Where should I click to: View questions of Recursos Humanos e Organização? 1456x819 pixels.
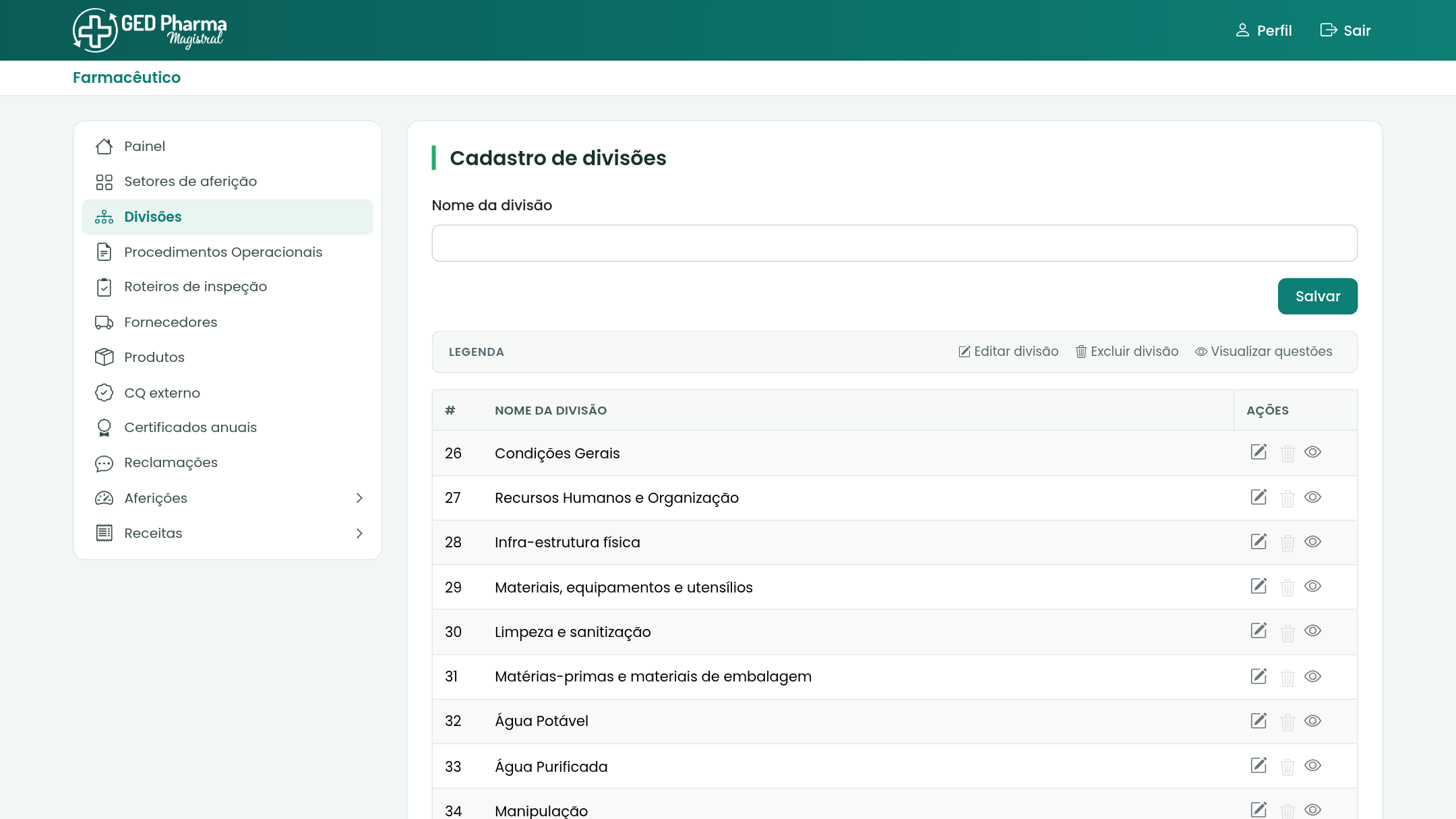point(1312,497)
